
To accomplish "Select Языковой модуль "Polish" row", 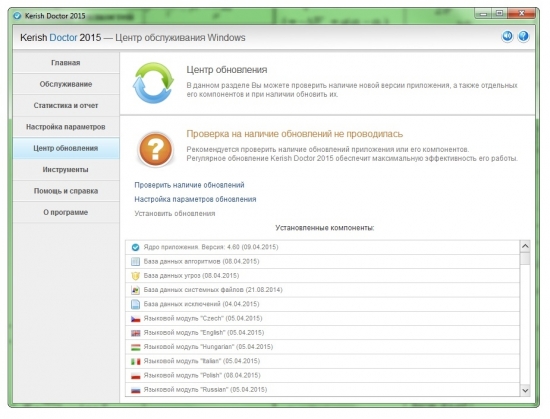I will [x=322, y=376].
